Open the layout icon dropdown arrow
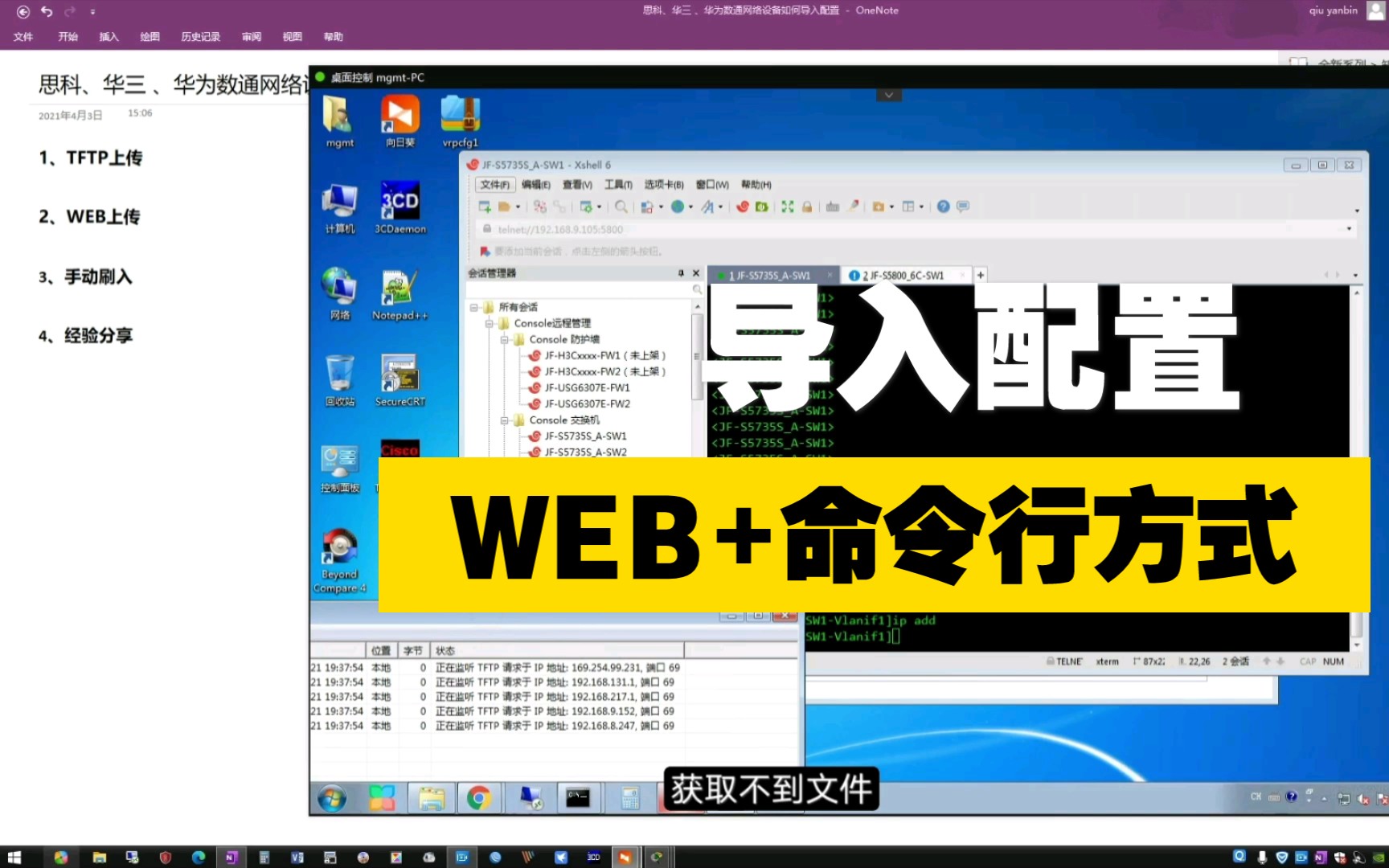The height and width of the screenshot is (868, 1389). coord(921,207)
